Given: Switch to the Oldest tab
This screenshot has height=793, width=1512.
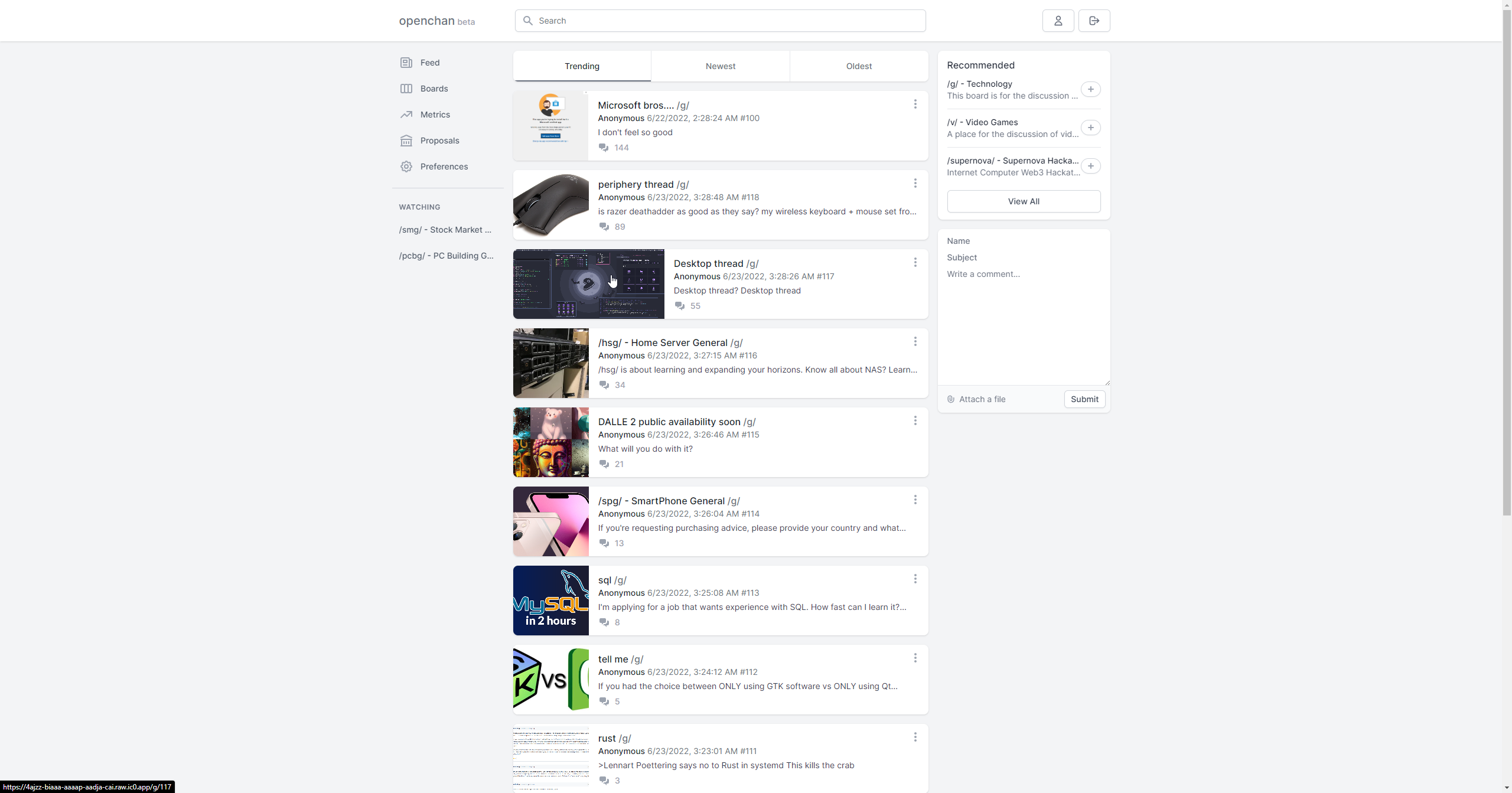Looking at the screenshot, I should click(x=858, y=66).
